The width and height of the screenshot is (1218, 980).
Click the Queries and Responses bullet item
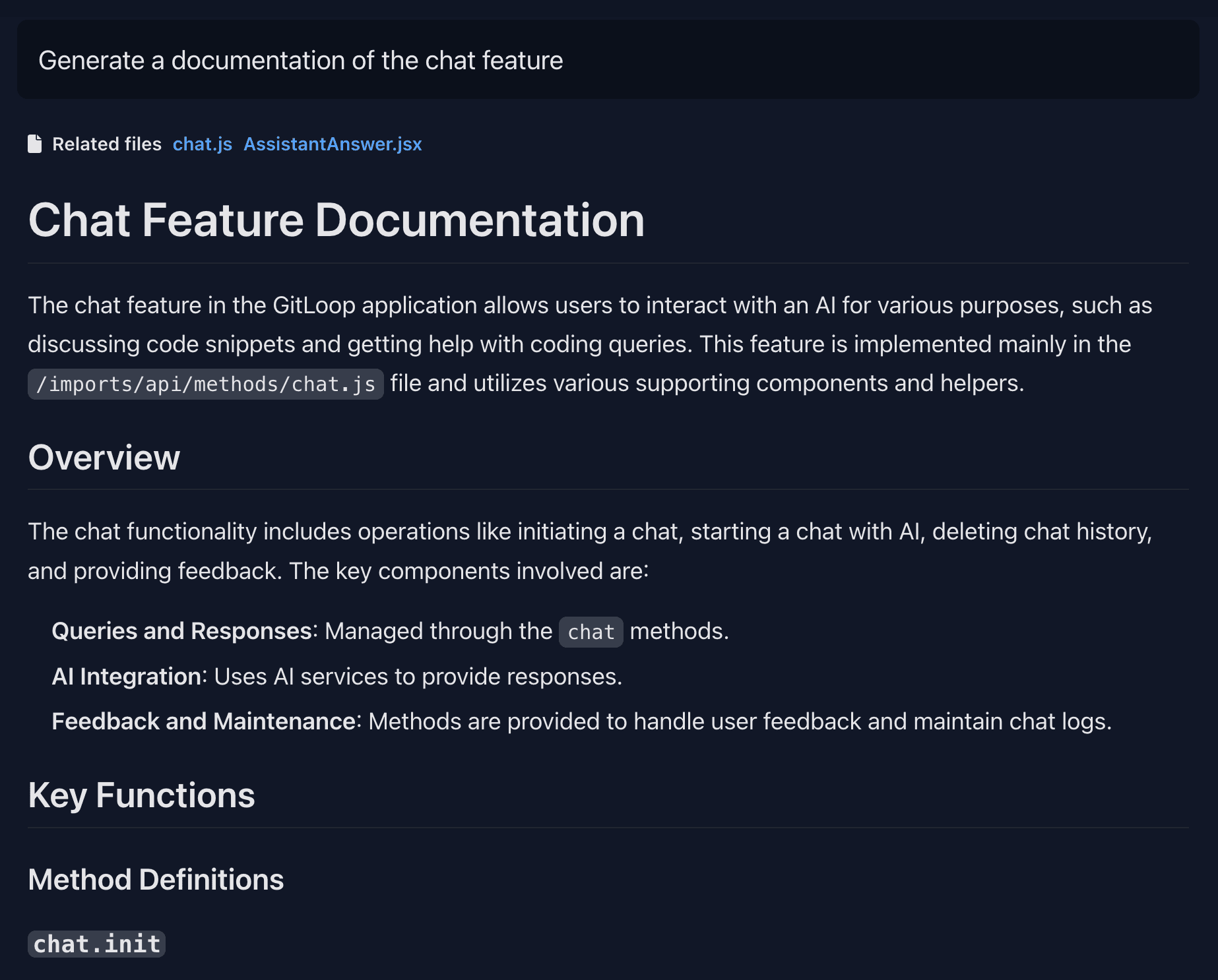point(390,631)
